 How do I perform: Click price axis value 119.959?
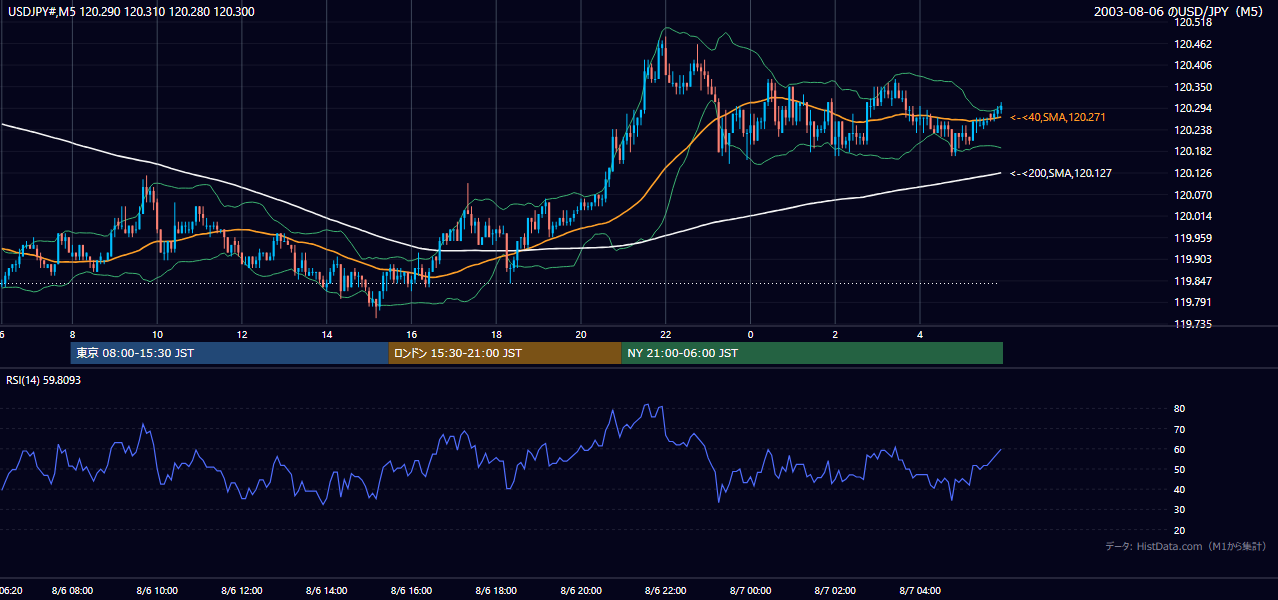coord(1193,238)
